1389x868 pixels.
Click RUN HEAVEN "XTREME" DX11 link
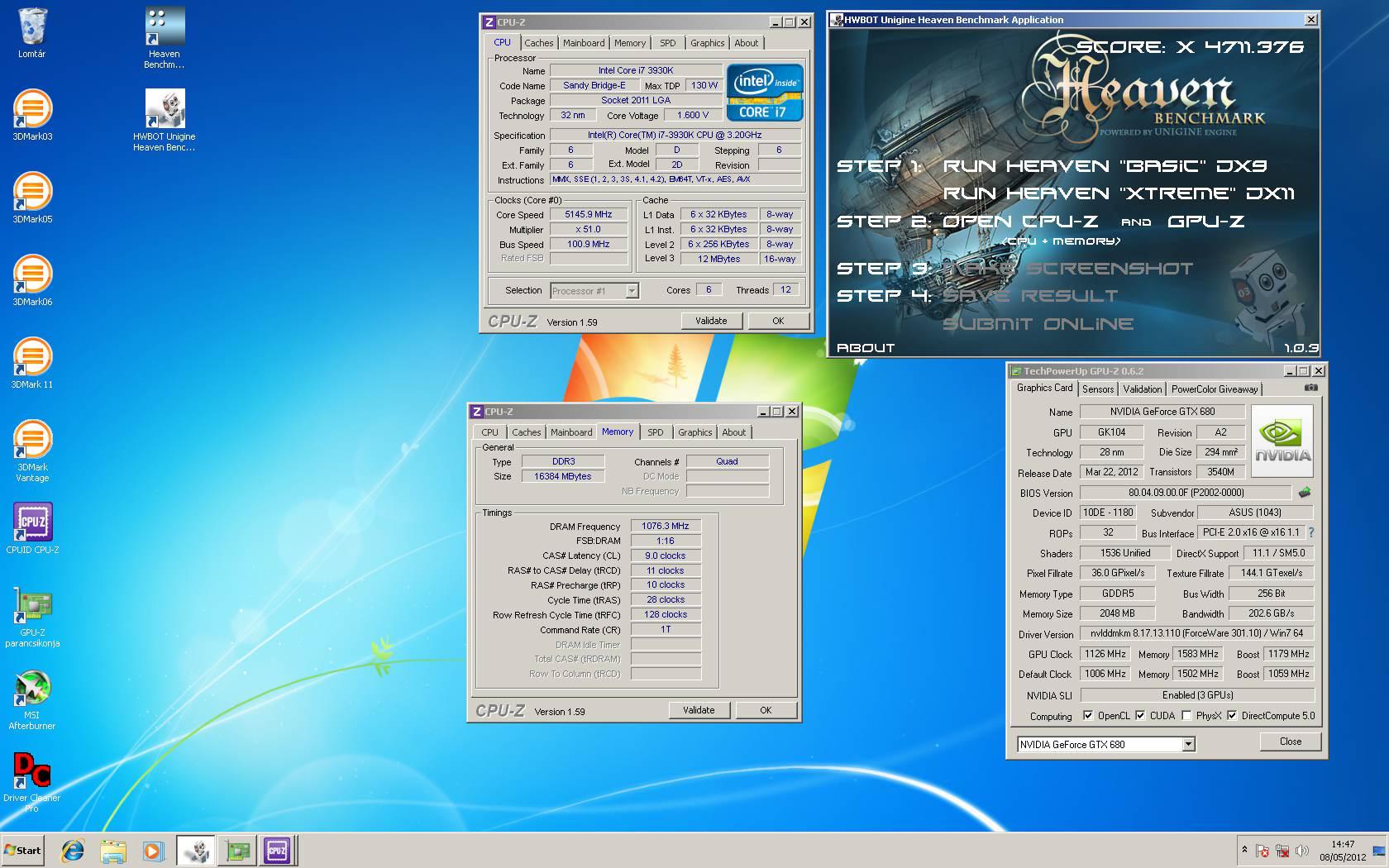point(1118,193)
